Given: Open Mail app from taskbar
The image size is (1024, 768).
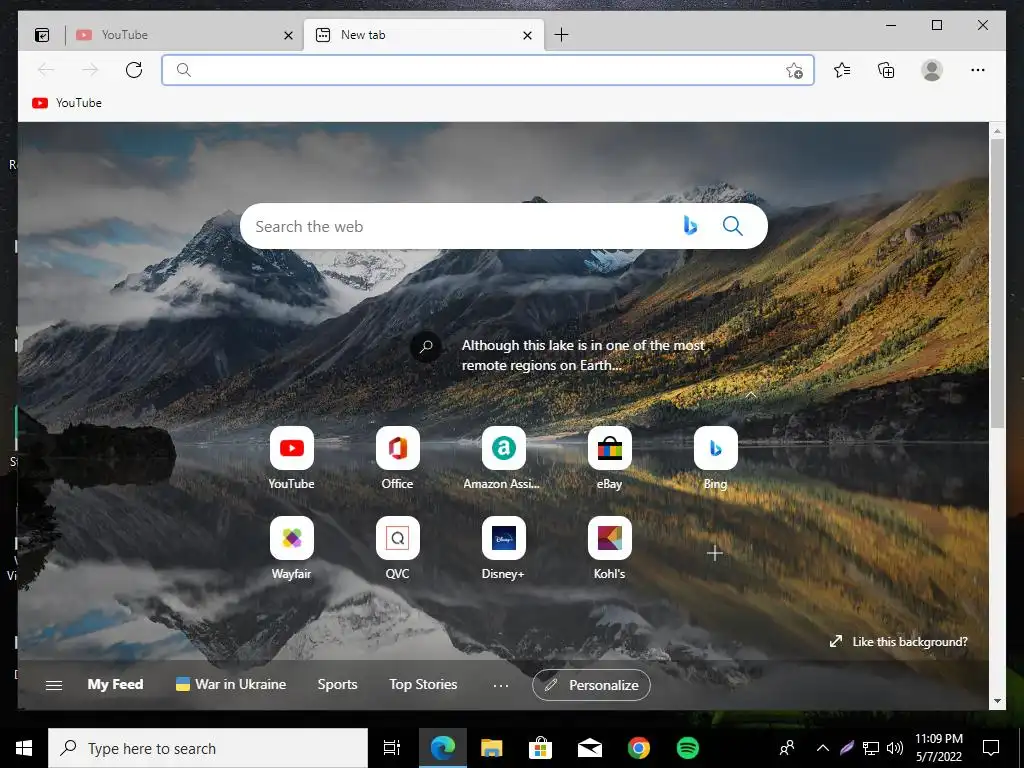Looking at the screenshot, I should [590, 748].
